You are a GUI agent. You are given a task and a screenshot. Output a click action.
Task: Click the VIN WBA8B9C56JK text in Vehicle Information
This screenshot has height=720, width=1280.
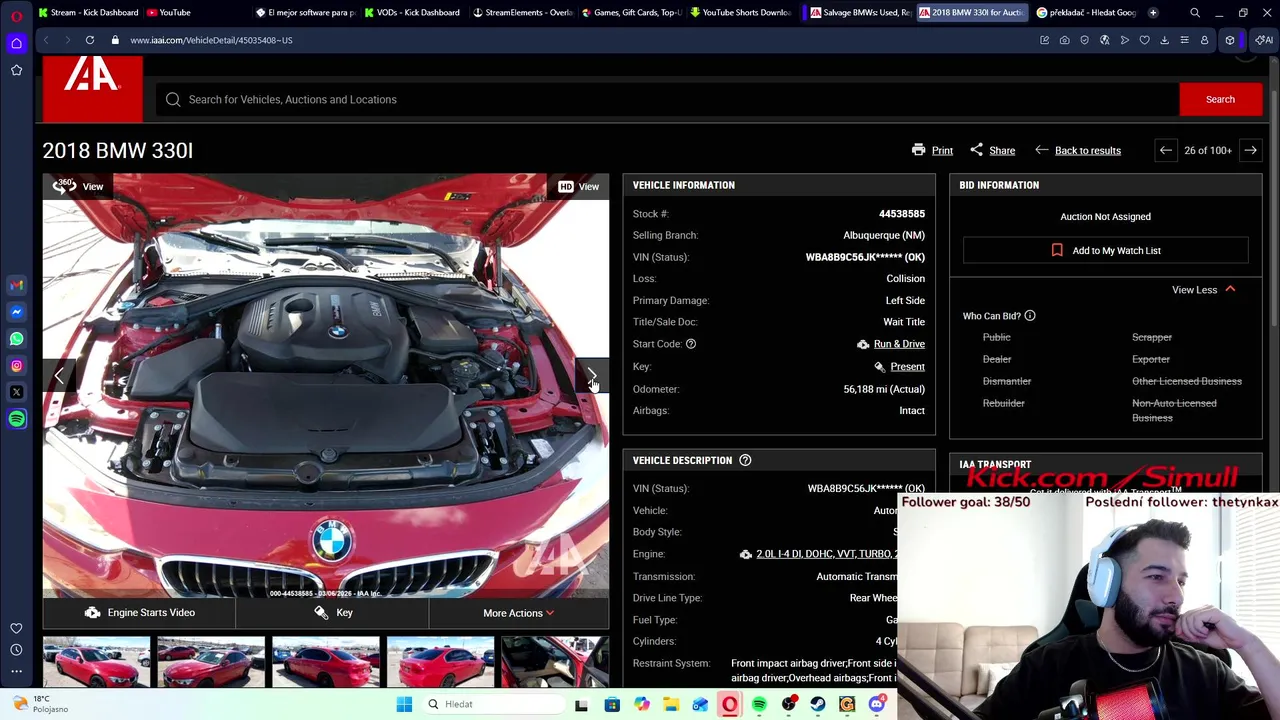865,257
